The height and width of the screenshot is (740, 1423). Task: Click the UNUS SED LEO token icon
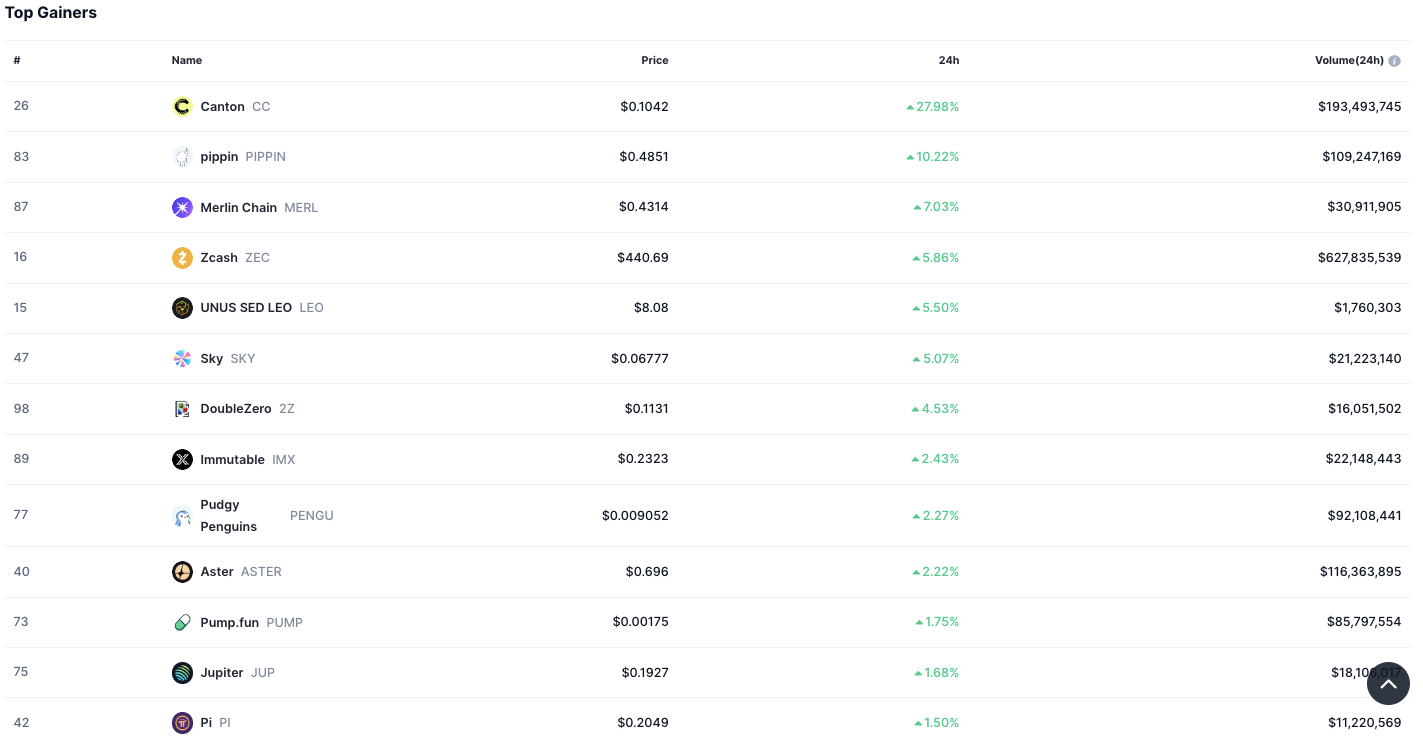182,307
